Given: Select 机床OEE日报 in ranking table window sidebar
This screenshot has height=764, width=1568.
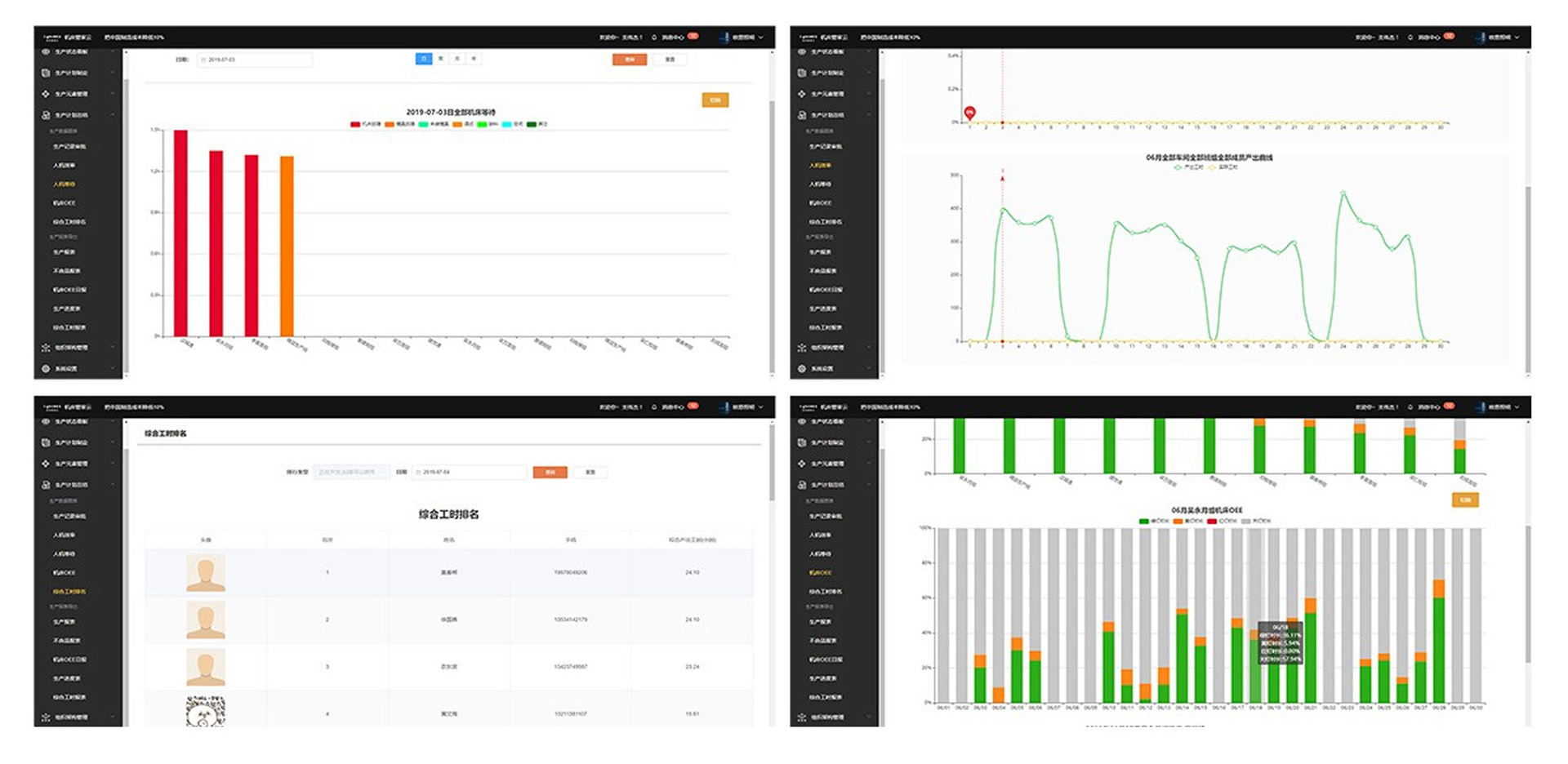Looking at the screenshot, I should [69, 660].
